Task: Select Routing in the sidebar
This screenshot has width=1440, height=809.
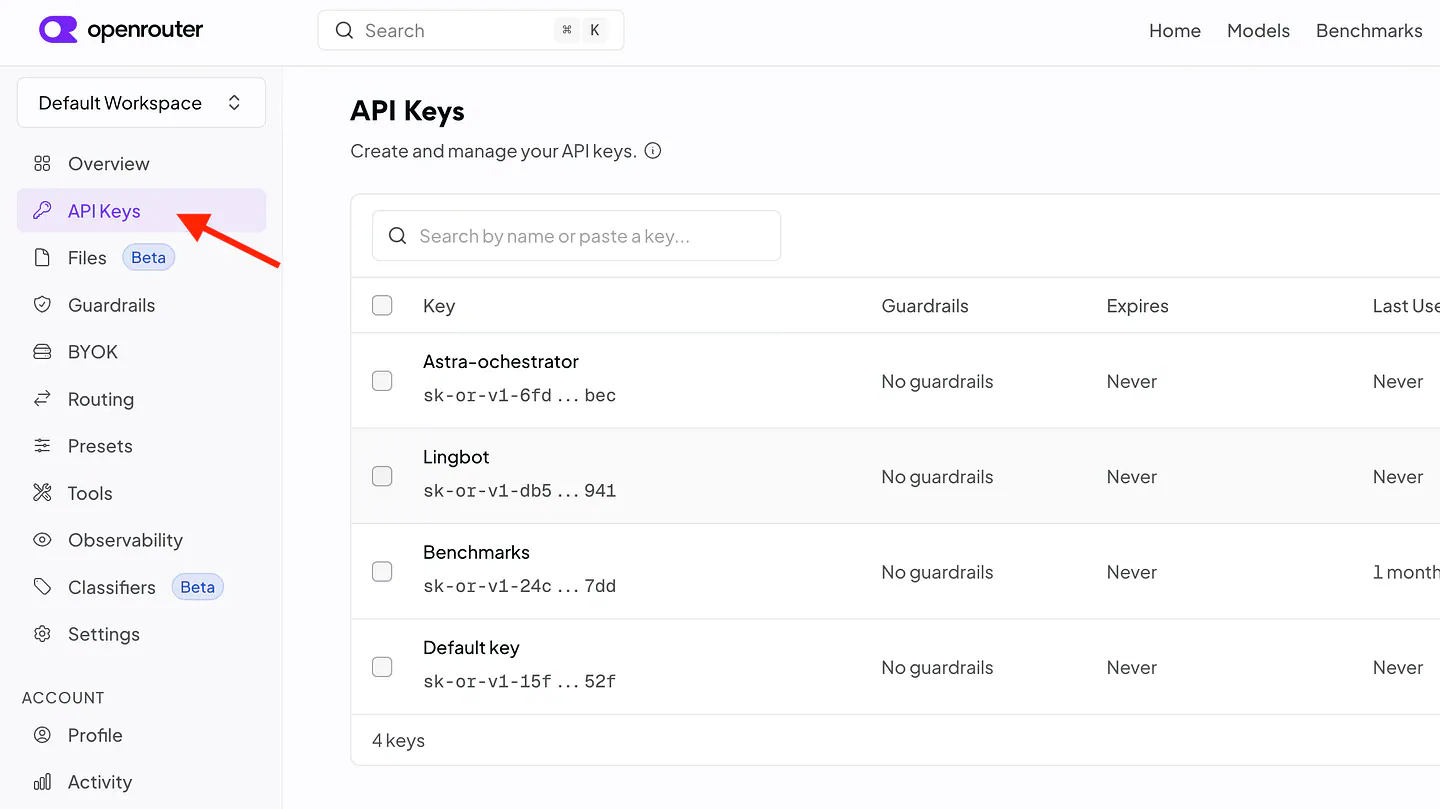Action: (x=141, y=399)
